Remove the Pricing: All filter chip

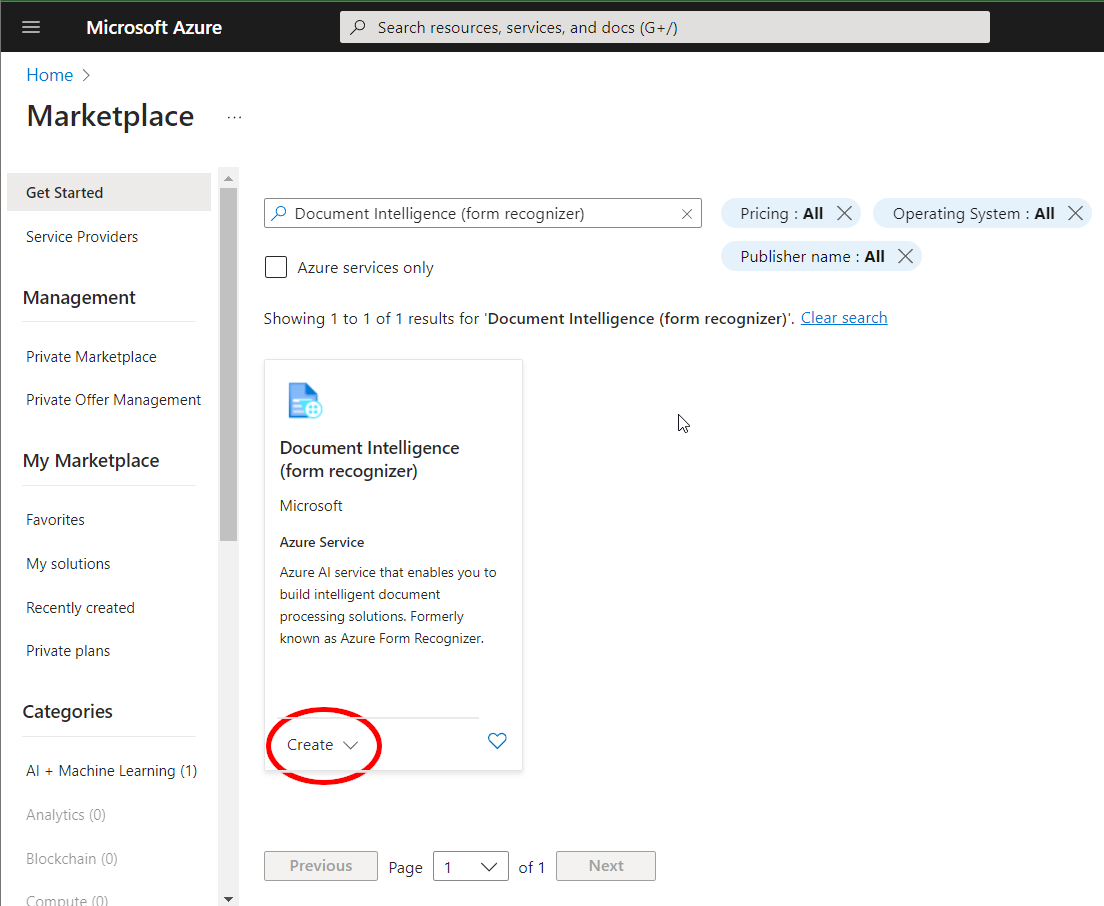[845, 213]
